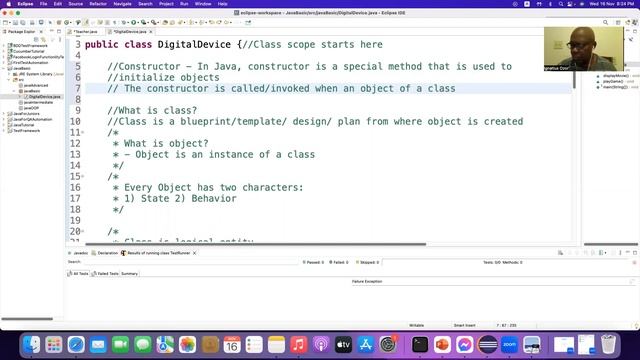The image size is (640, 360).
Task: Open the Photos app in the dock
Action: [187, 345]
